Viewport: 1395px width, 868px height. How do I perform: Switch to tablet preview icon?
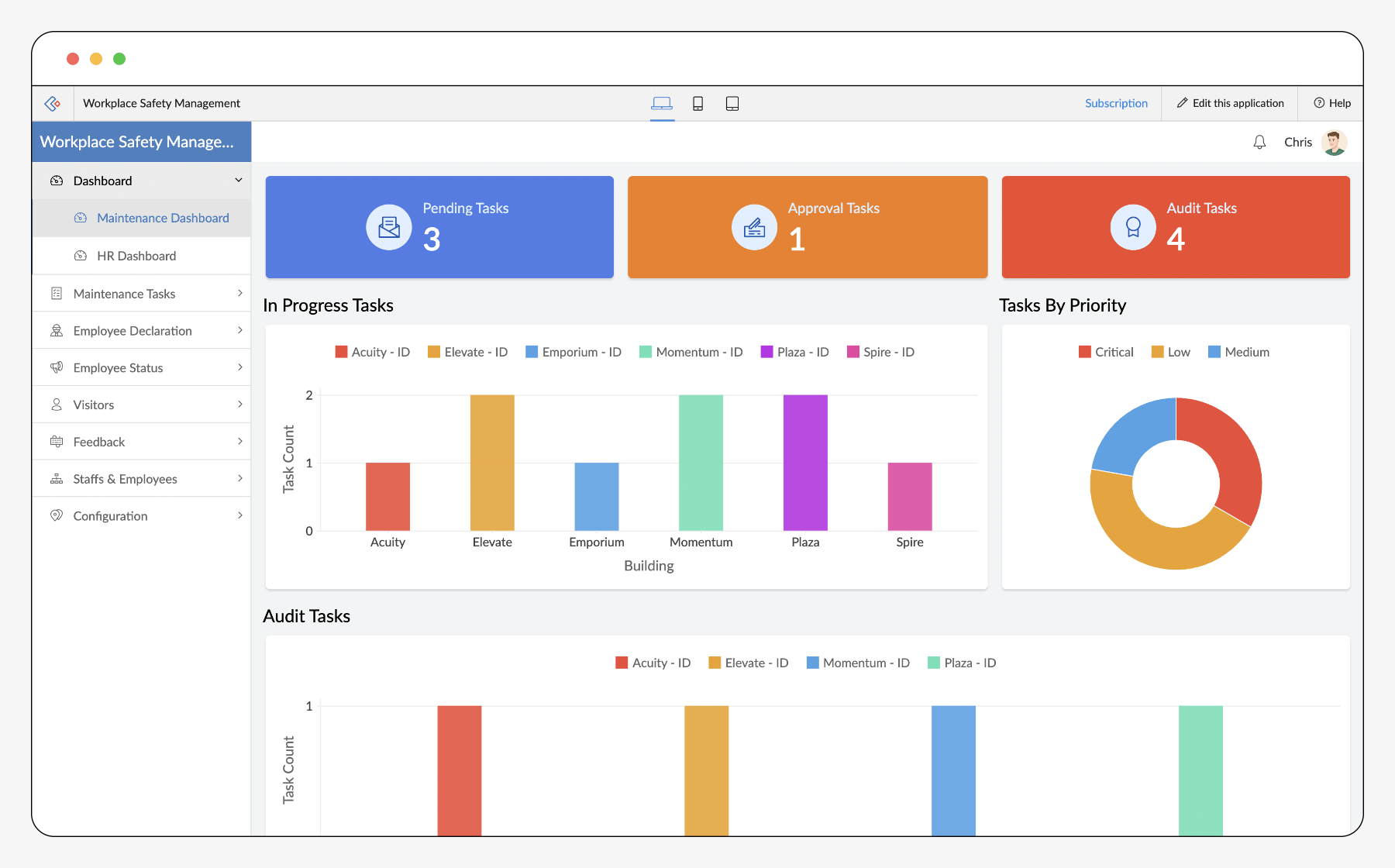tap(732, 104)
